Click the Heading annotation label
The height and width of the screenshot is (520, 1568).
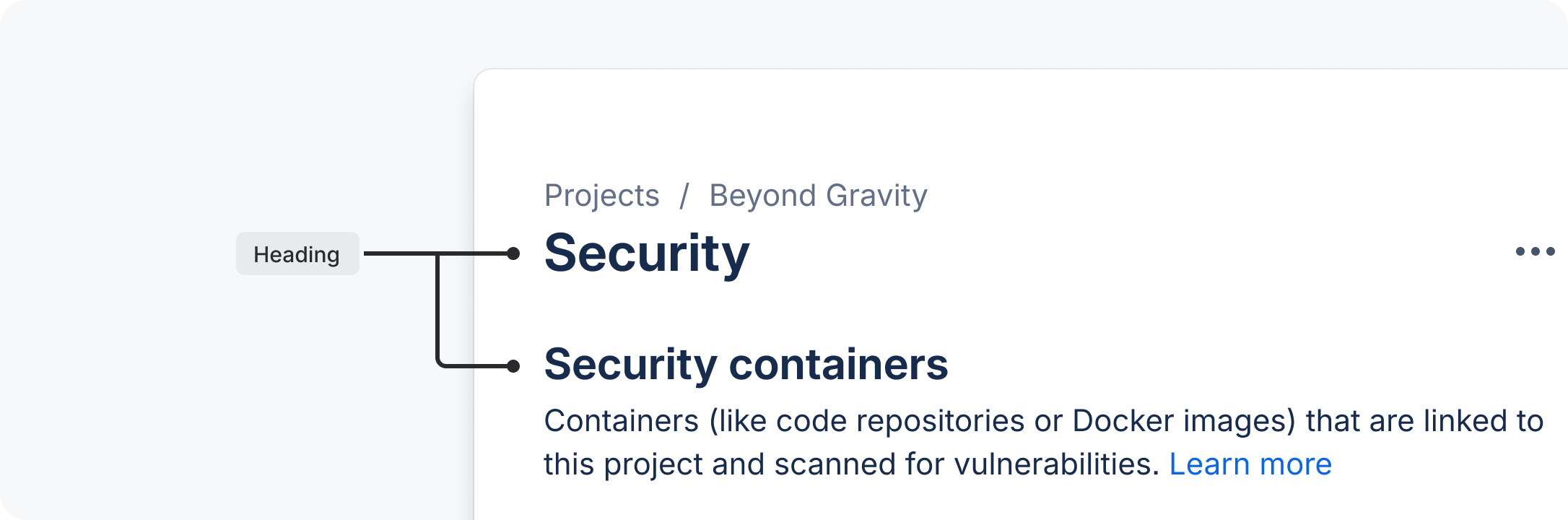click(297, 254)
